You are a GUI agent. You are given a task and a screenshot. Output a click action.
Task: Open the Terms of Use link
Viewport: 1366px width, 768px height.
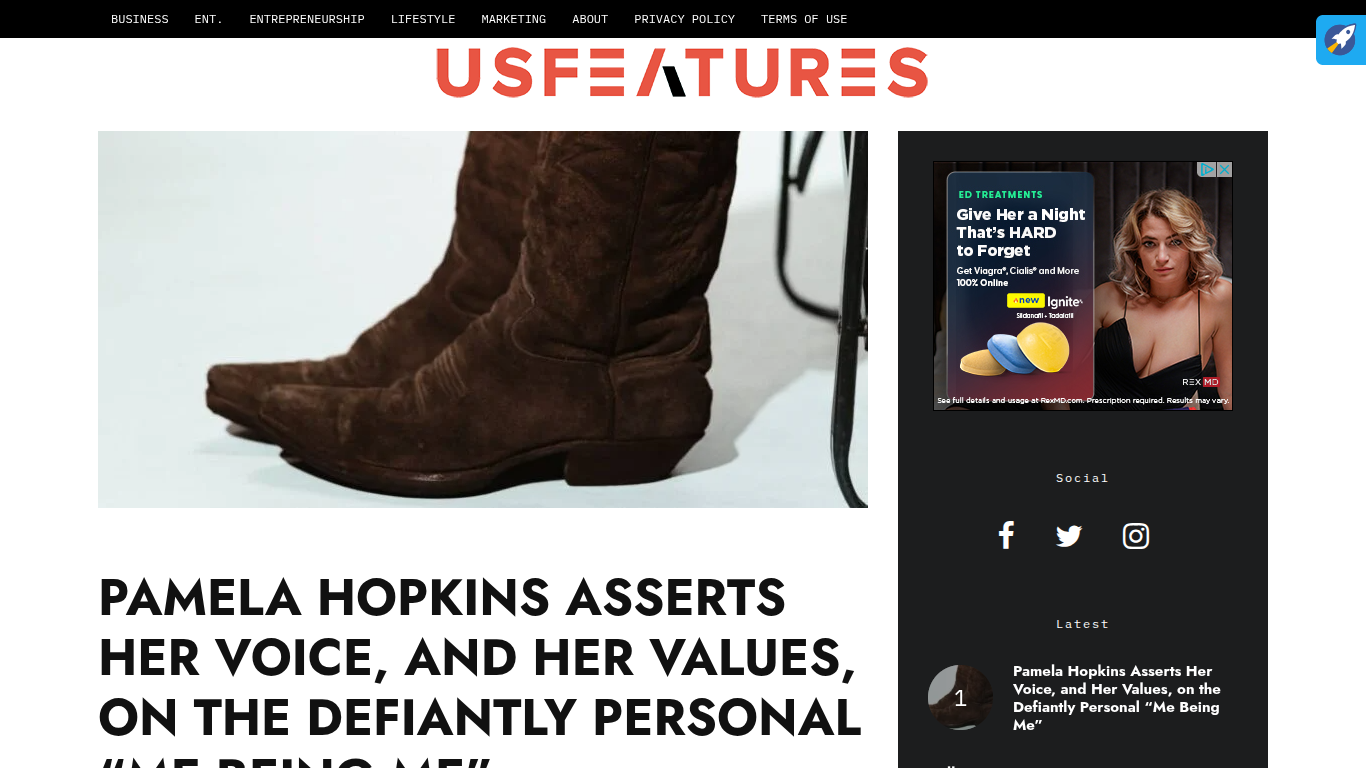[x=804, y=19]
